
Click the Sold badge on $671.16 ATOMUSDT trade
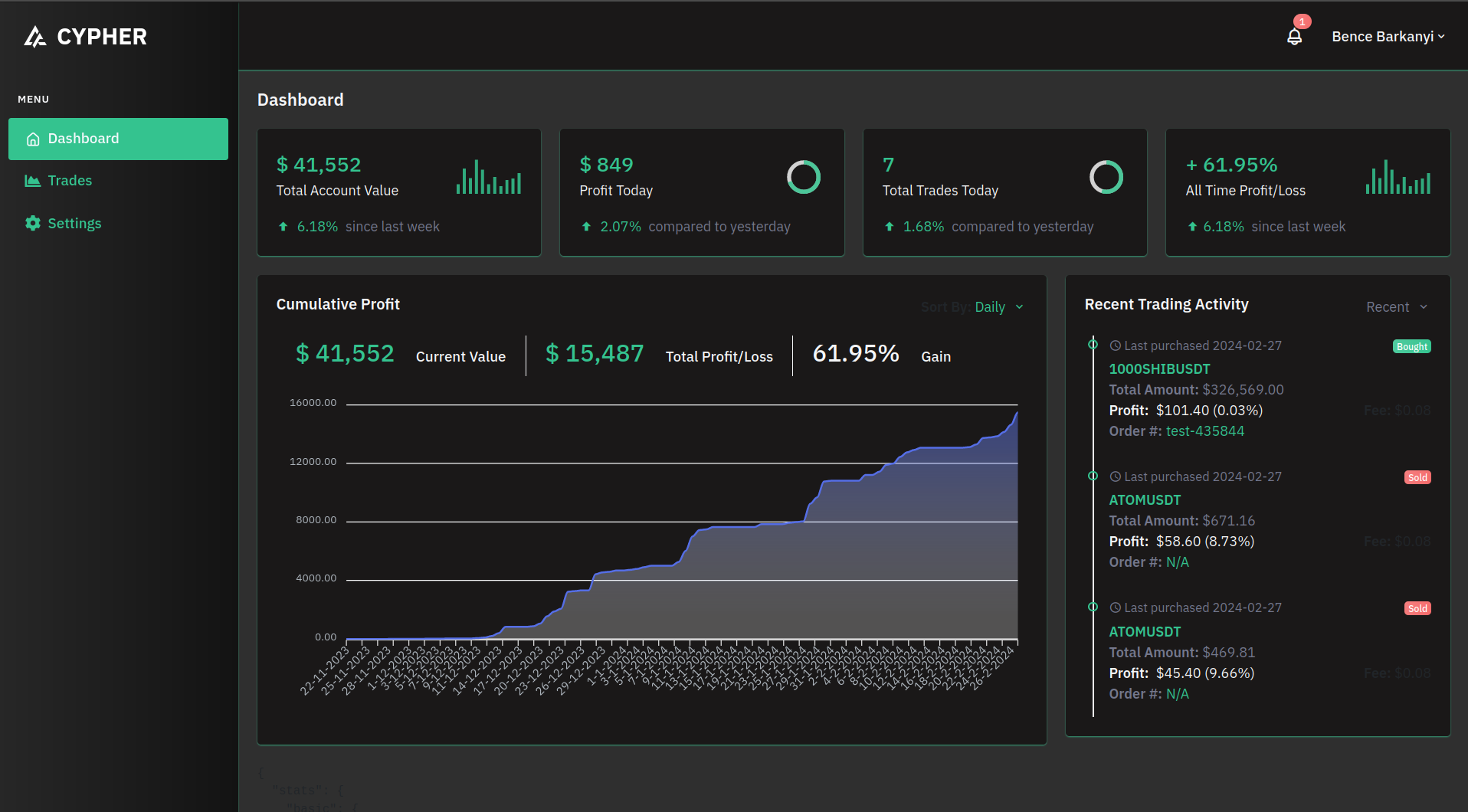pyautogui.click(x=1417, y=478)
